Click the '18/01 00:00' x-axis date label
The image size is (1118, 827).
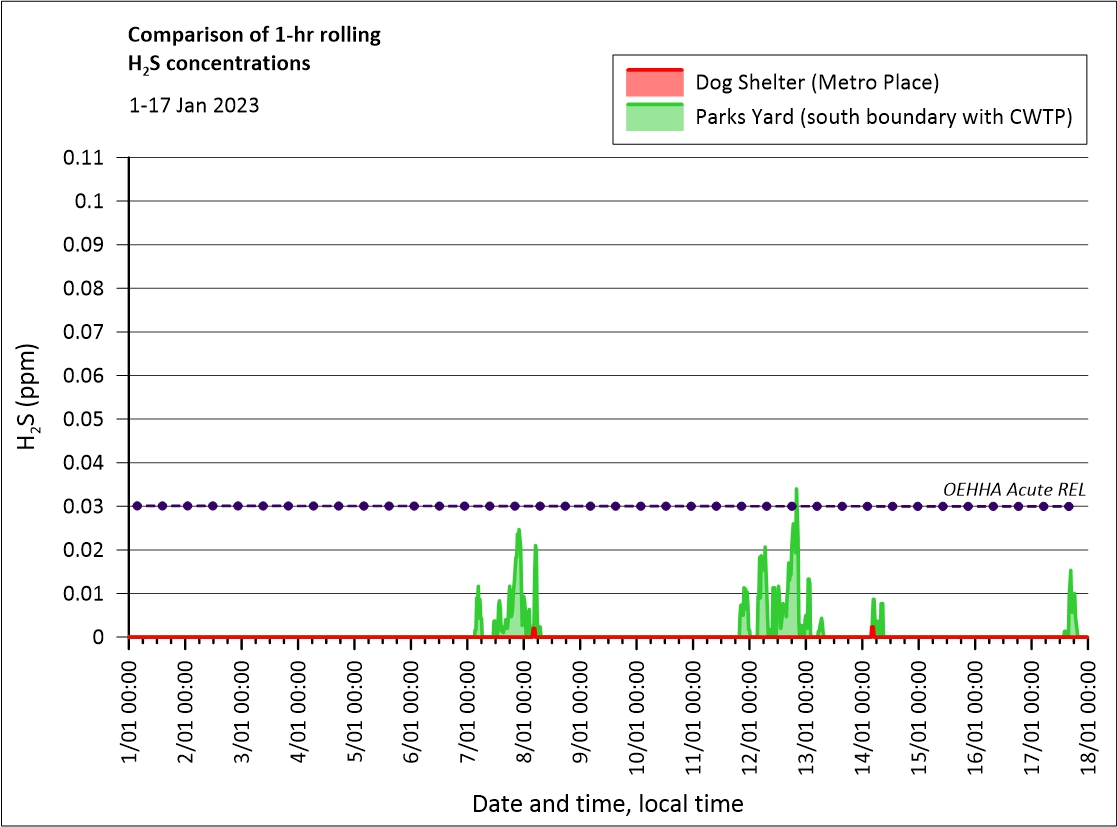coord(1089,713)
